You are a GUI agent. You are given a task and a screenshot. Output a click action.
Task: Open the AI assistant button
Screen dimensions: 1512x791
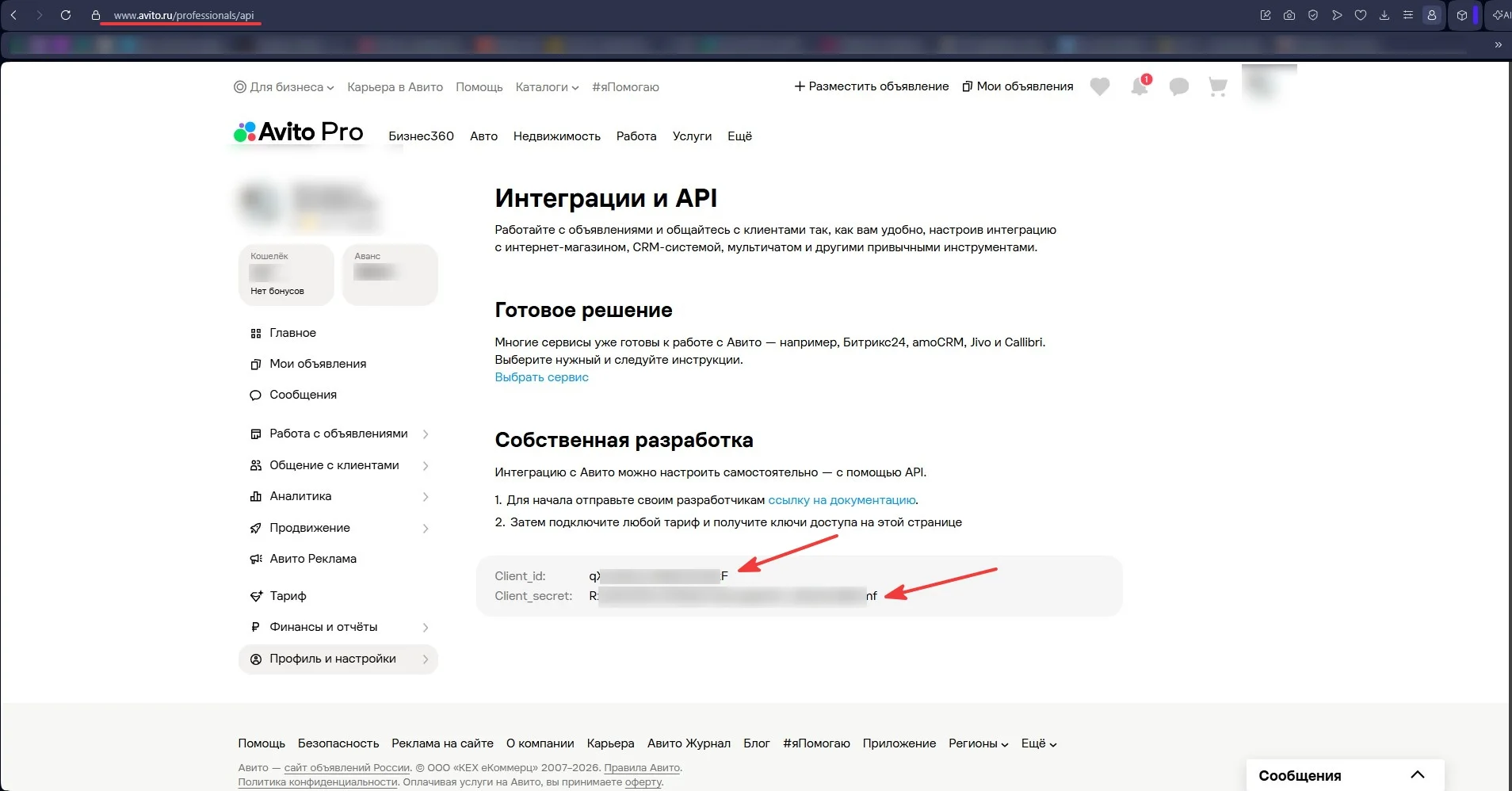[x=1500, y=15]
